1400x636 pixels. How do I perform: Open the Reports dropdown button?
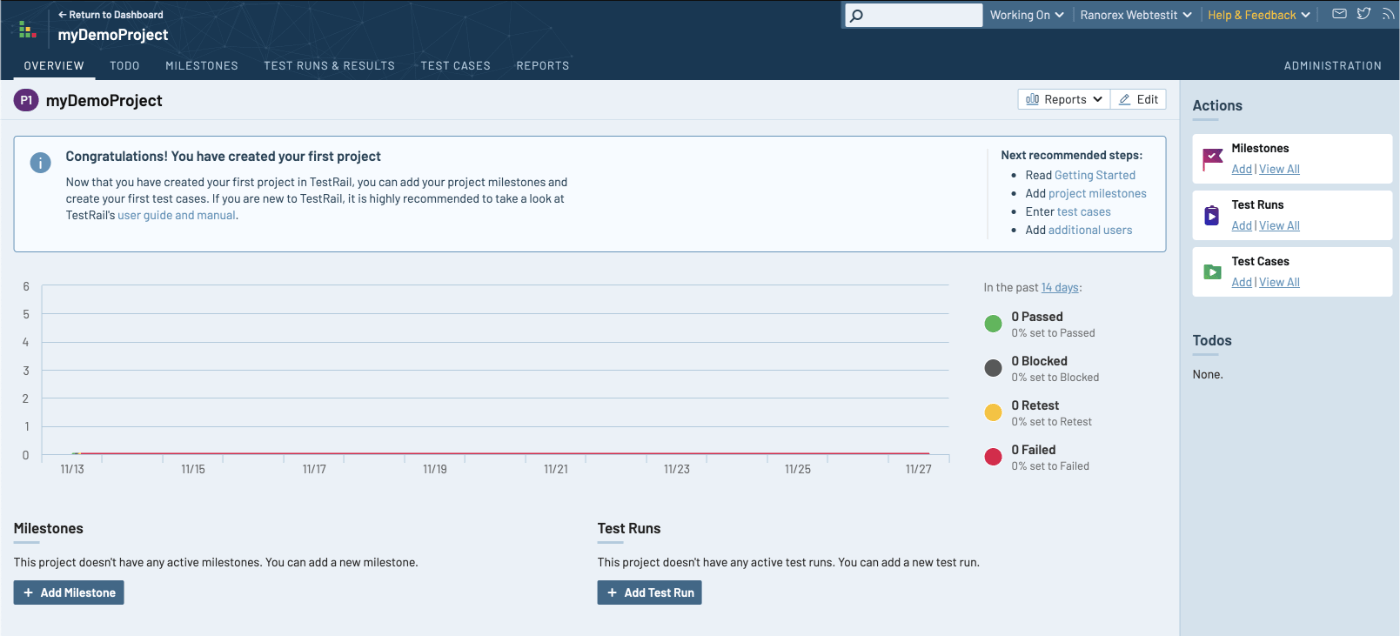(x=1064, y=99)
